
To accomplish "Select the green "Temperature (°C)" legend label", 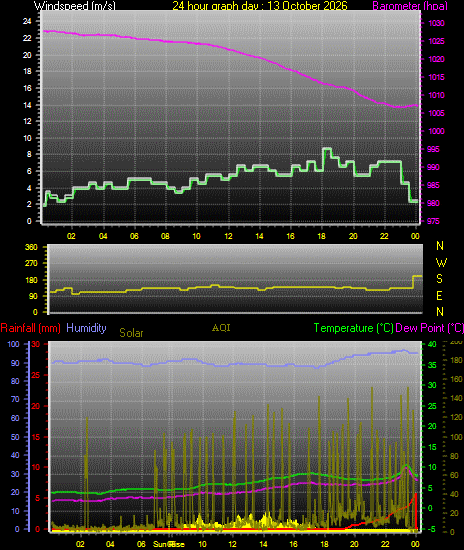I will click(x=354, y=328).
